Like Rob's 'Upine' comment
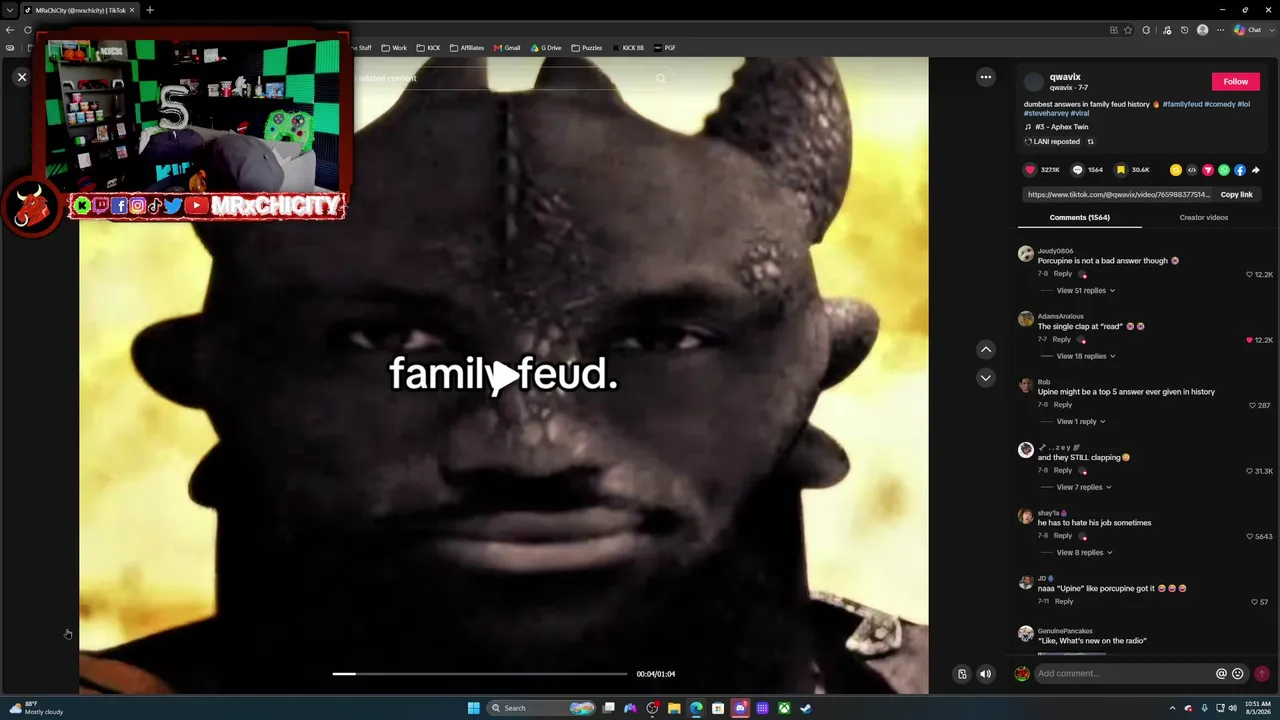1280x720 pixels. (x=1252, y=406)
